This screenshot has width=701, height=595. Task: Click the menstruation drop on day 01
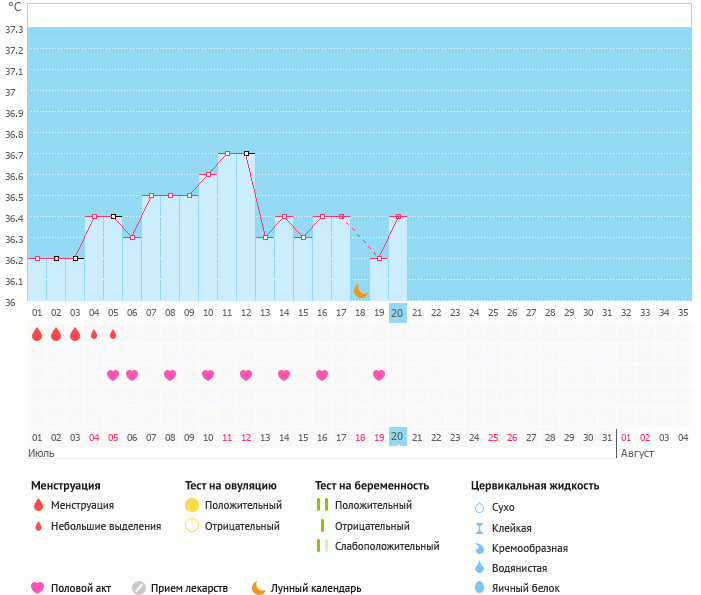tap(37, 334)
